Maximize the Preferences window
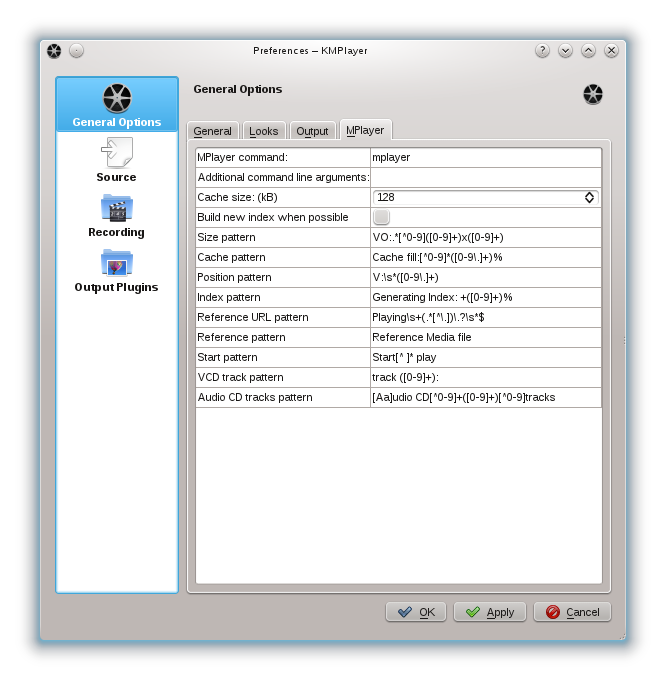 pos(588,51)
